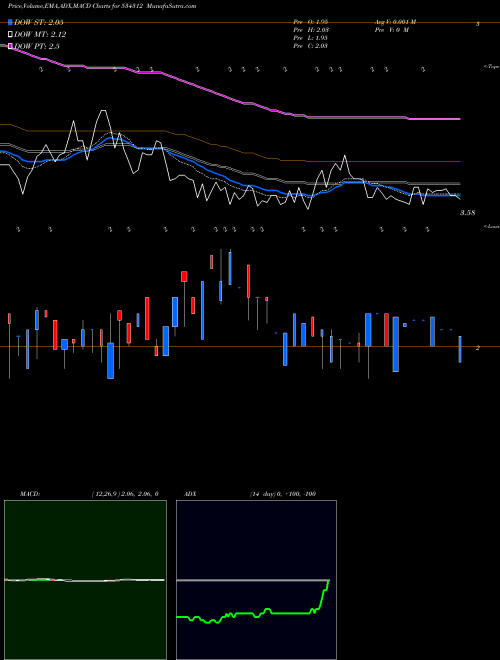Open the dark blue ADX indicator chart
The image size is (500, 660).
click(x=256, y=580)
